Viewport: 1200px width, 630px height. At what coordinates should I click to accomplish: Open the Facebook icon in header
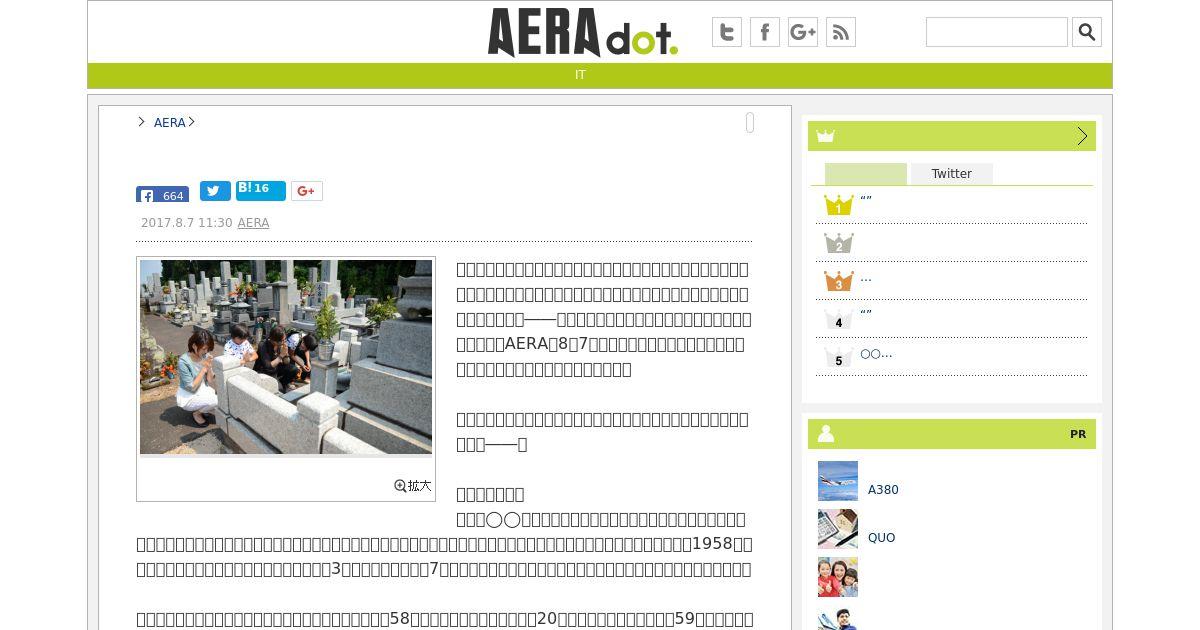(x=765, y=32)
